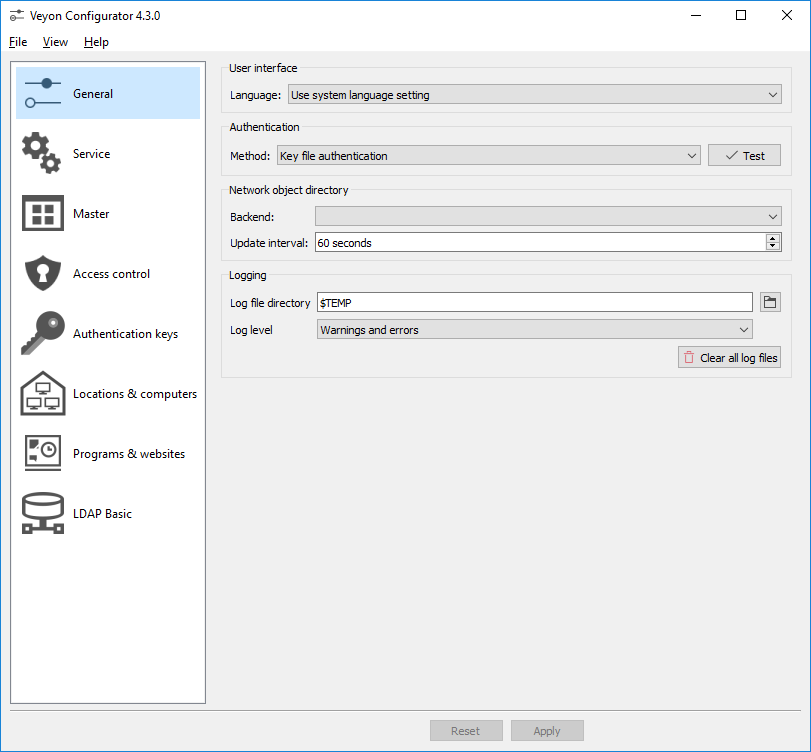Maximize the Veyon Configurator window

[x=741, y=16]
